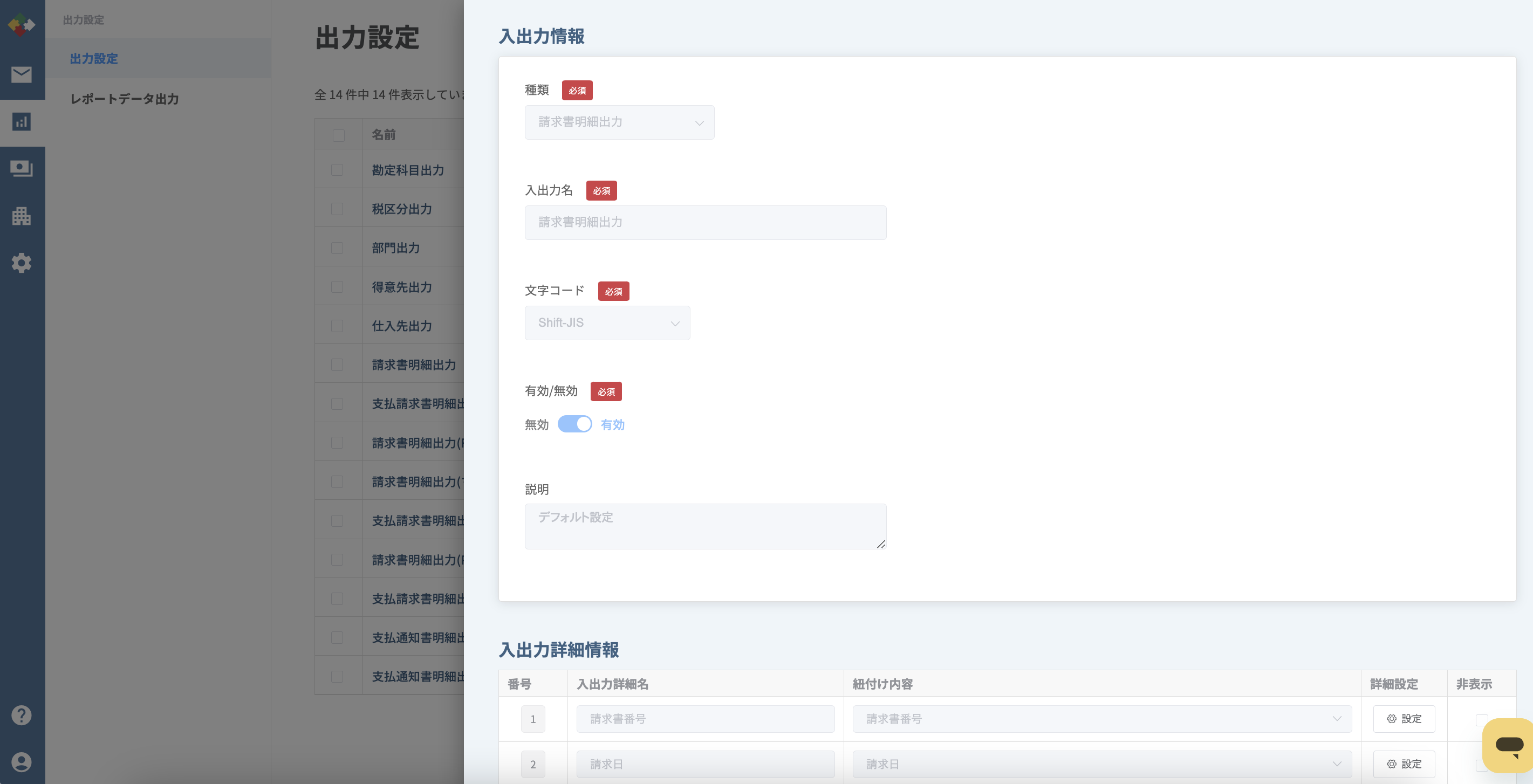Click the 非表示 column header

click(x=1474, y=684)
